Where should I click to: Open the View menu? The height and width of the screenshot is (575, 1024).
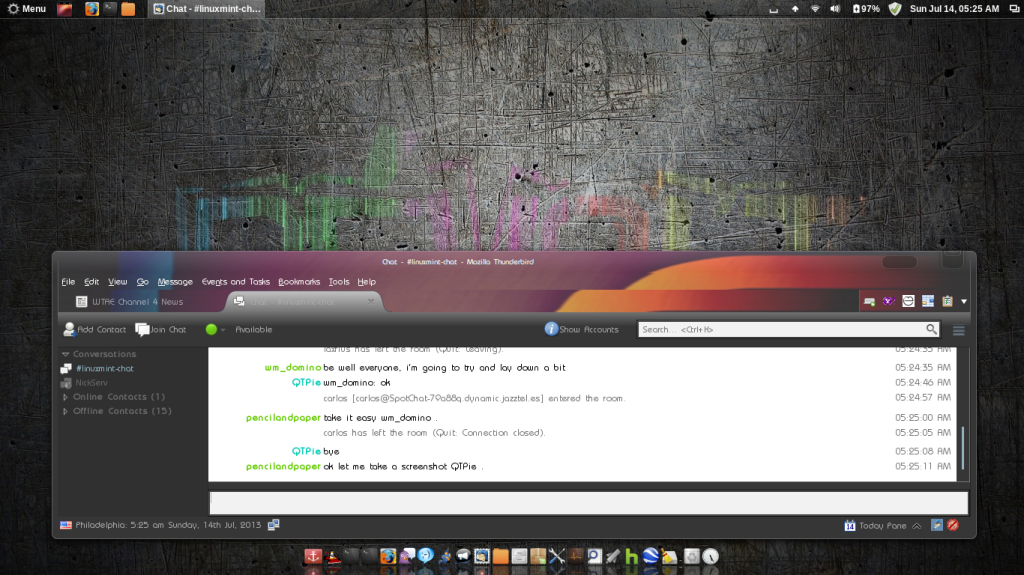coord(118,282)
